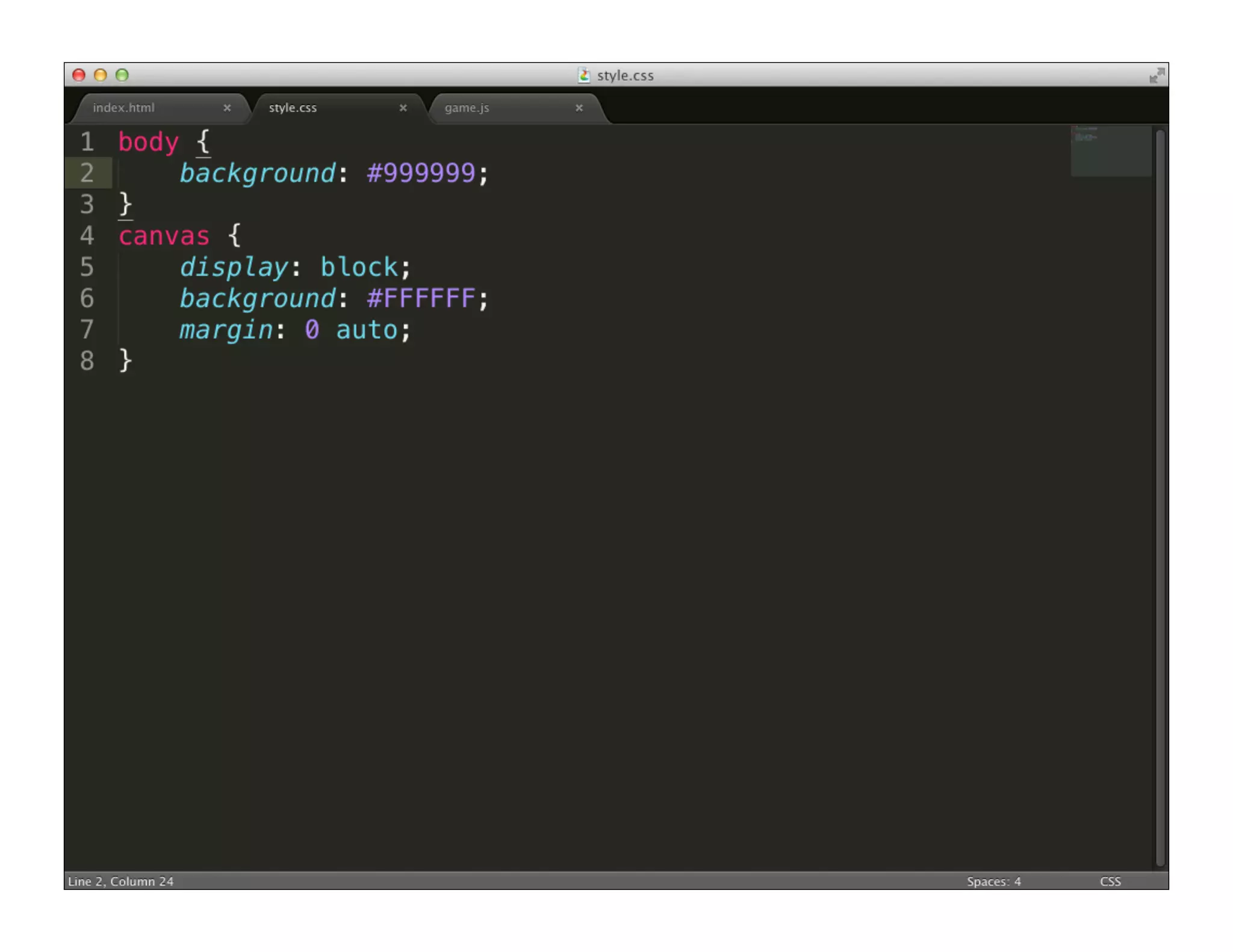Click the yellow minimize window button

[x=101, y=75]
